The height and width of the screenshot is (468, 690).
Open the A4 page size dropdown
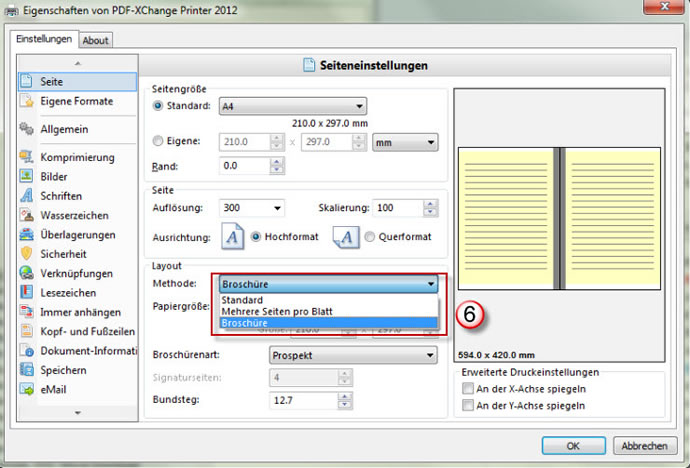(293, 106)
